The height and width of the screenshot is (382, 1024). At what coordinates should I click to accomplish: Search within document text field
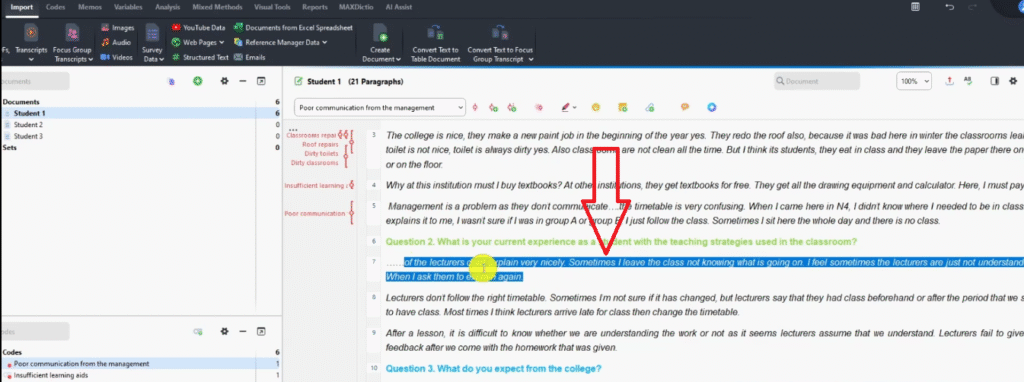point(817,82)
